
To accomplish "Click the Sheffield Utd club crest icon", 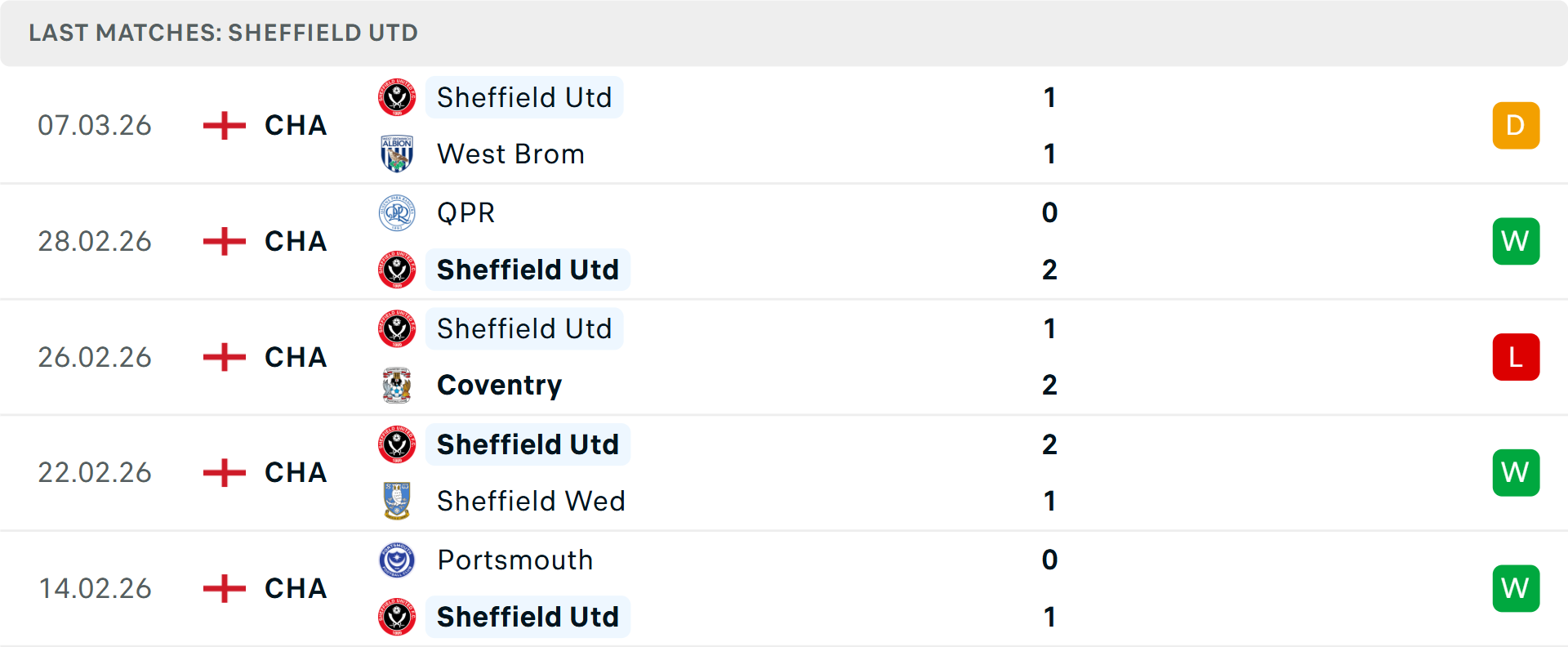I will pos(398,97).
